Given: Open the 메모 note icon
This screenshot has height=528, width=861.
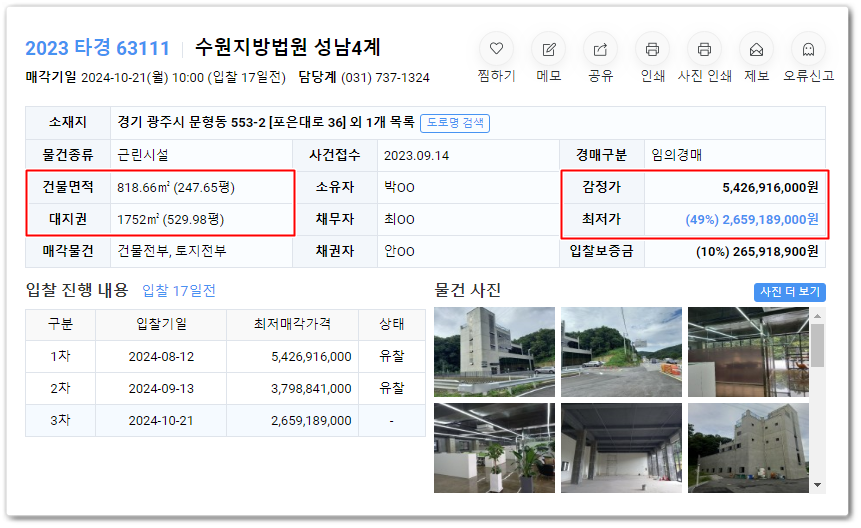Looking at the screenshot, I should pyautogui.click(x=548, y=49).
